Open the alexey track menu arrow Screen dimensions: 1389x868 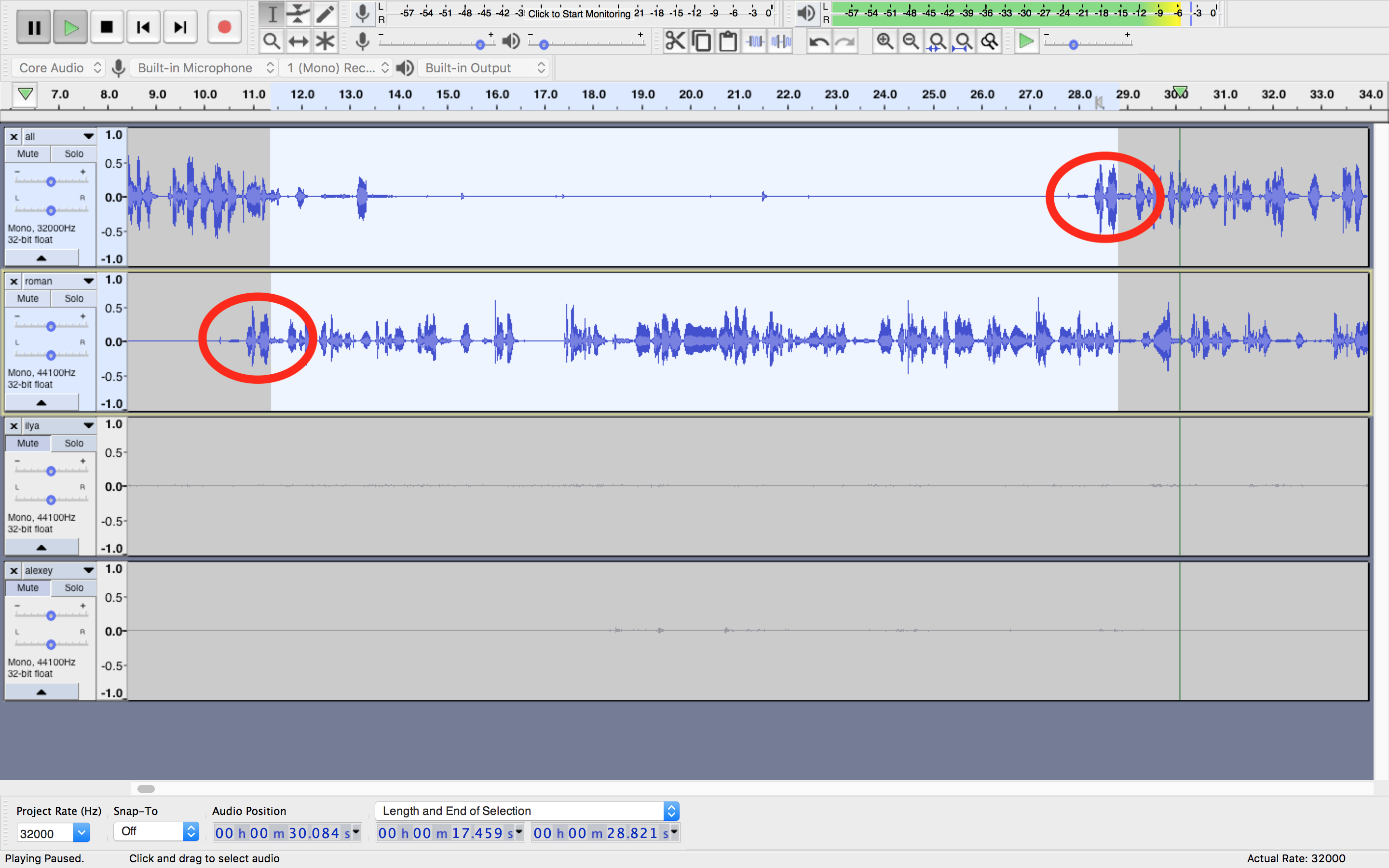[x=88, y=570]
